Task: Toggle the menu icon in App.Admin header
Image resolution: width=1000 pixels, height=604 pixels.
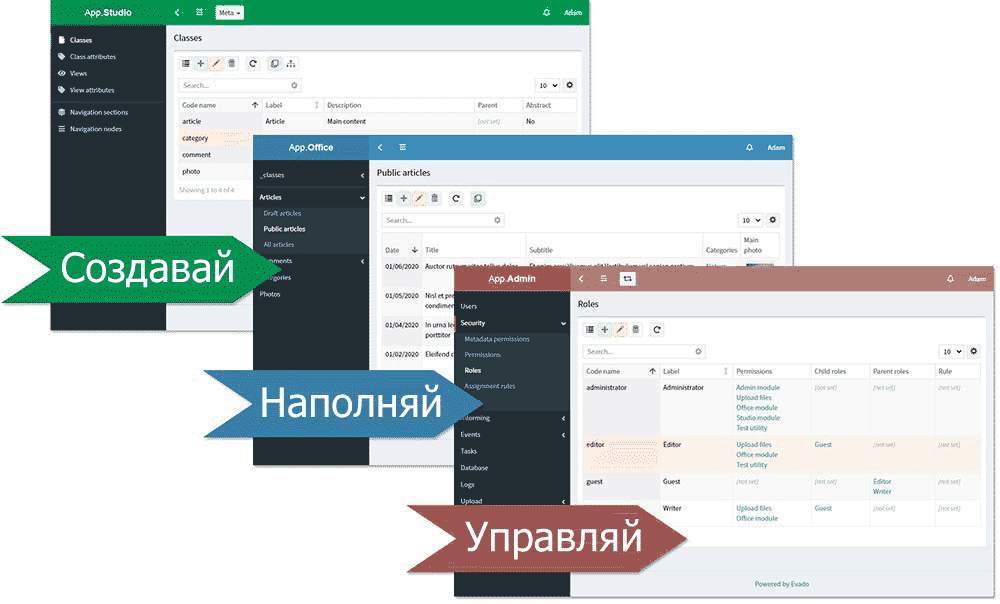Action: (603, 279)
